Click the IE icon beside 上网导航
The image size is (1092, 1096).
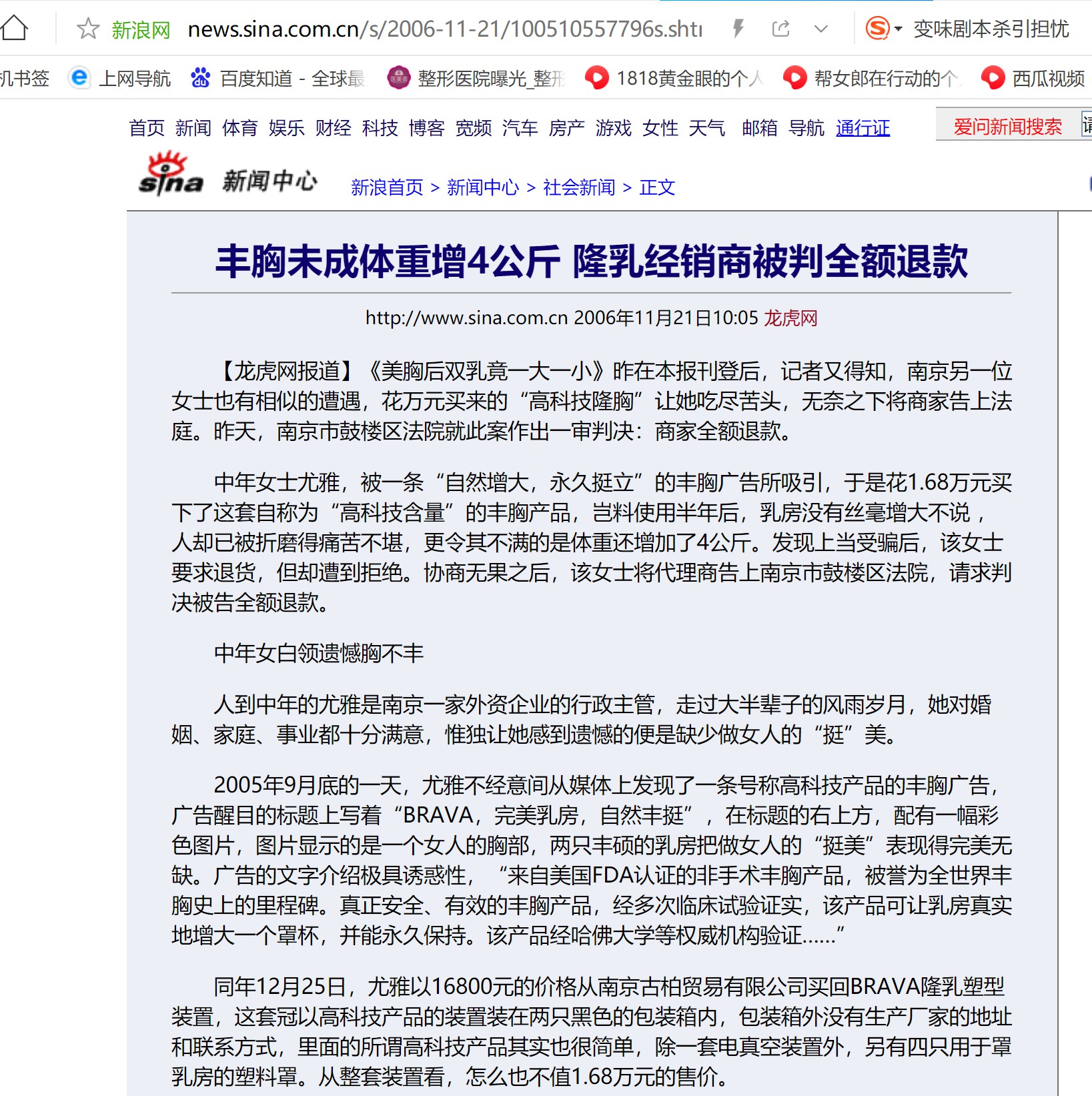point(79,78)
